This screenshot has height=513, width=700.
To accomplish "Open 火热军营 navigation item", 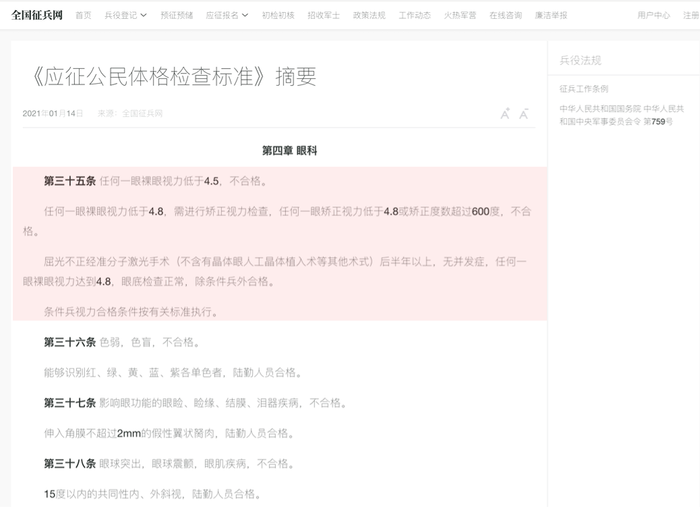I will (460, 15).
